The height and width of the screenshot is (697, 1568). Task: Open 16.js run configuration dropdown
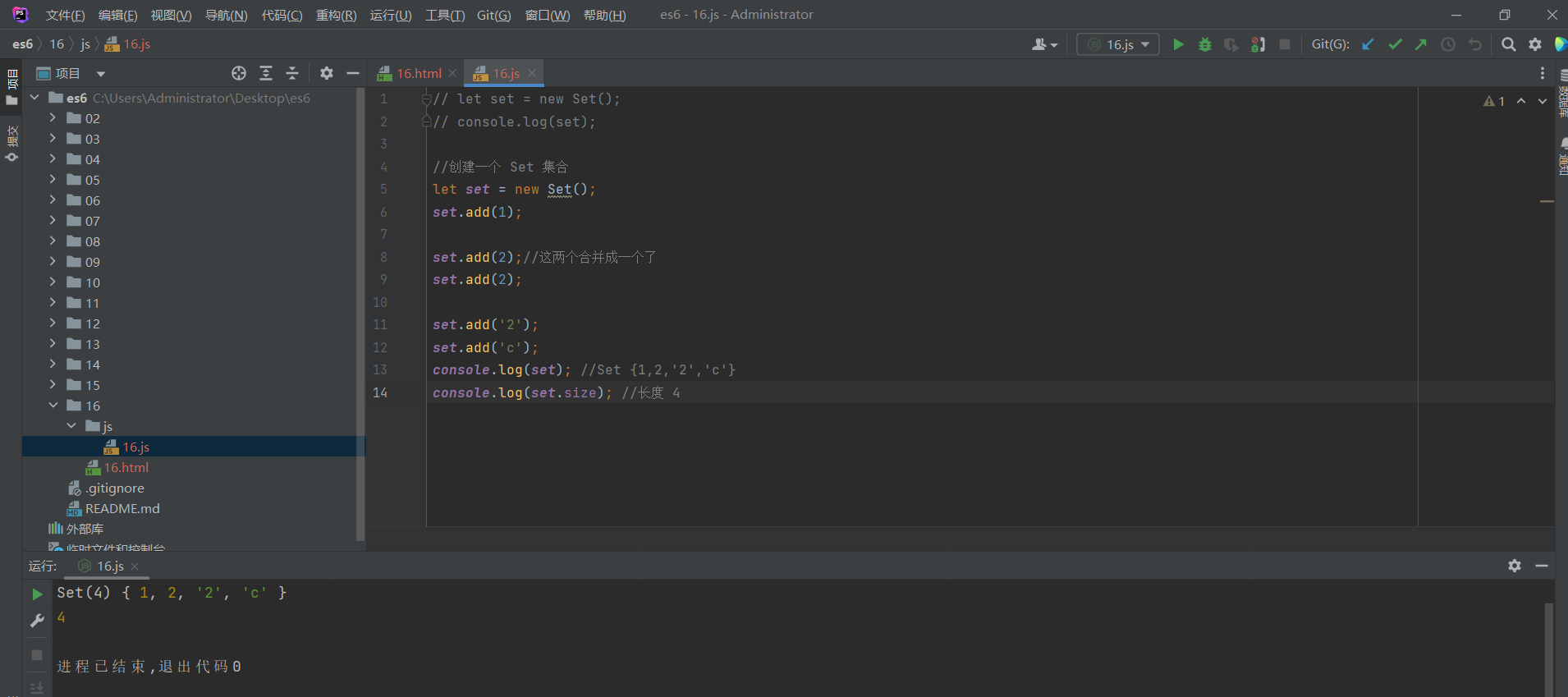[1118, 44]
